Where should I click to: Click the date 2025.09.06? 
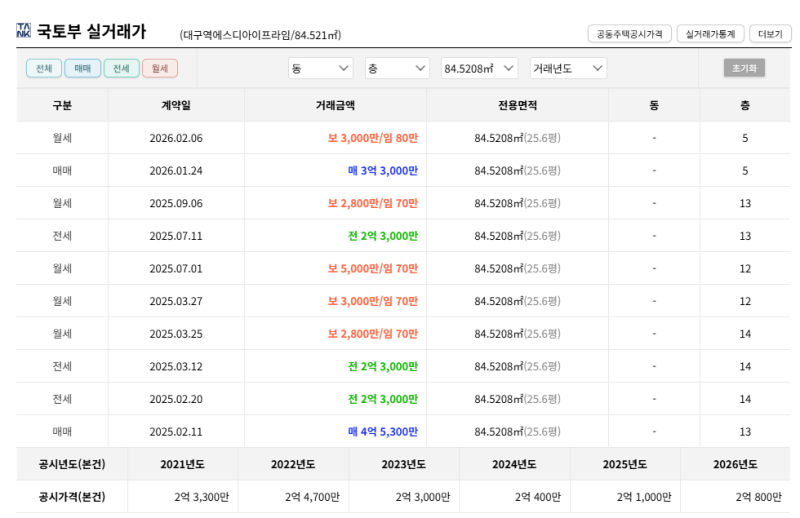[x=176, y=204]
